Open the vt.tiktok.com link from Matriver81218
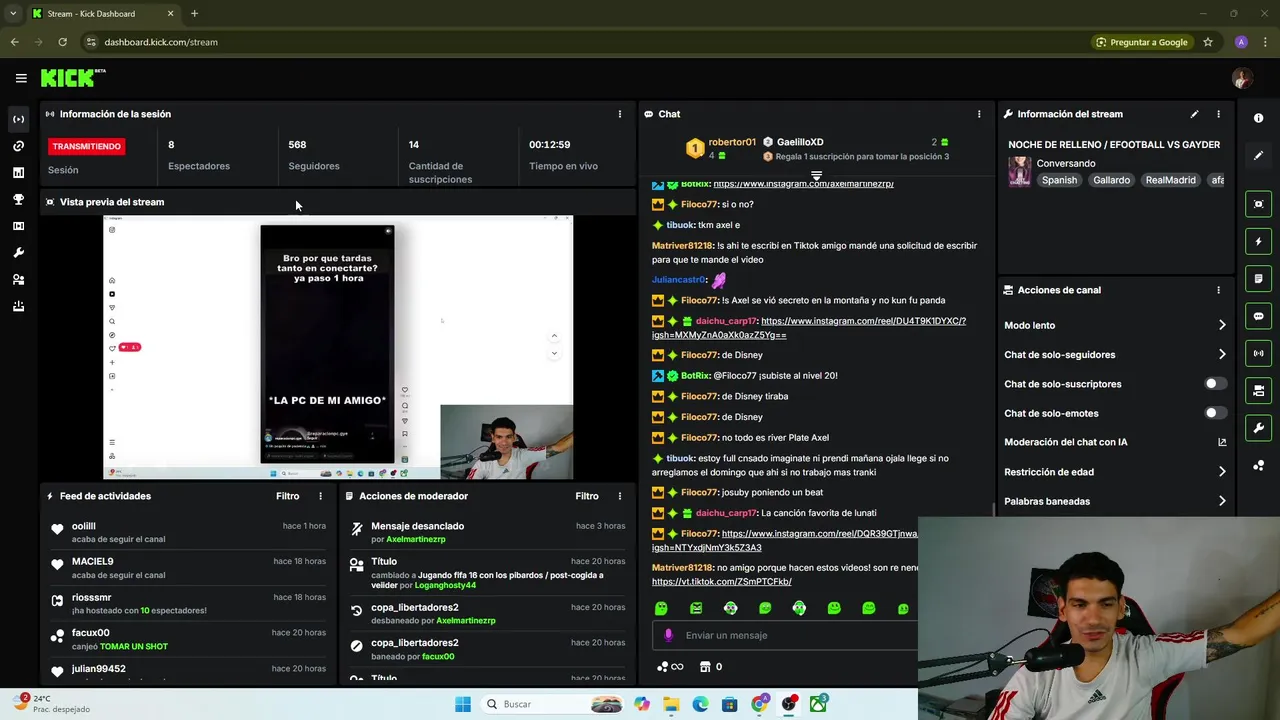 click(722, 581)
